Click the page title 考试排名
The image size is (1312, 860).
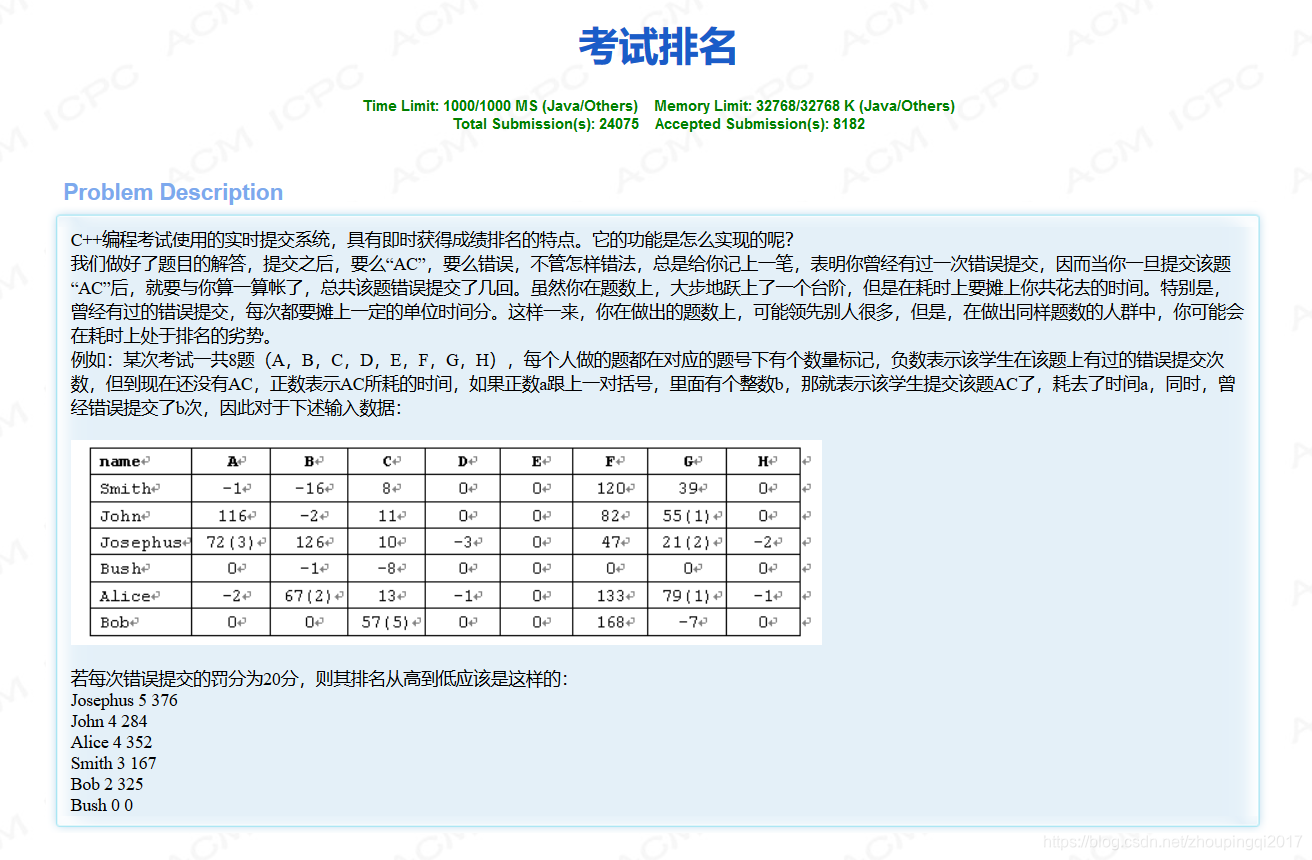point(657,46)
